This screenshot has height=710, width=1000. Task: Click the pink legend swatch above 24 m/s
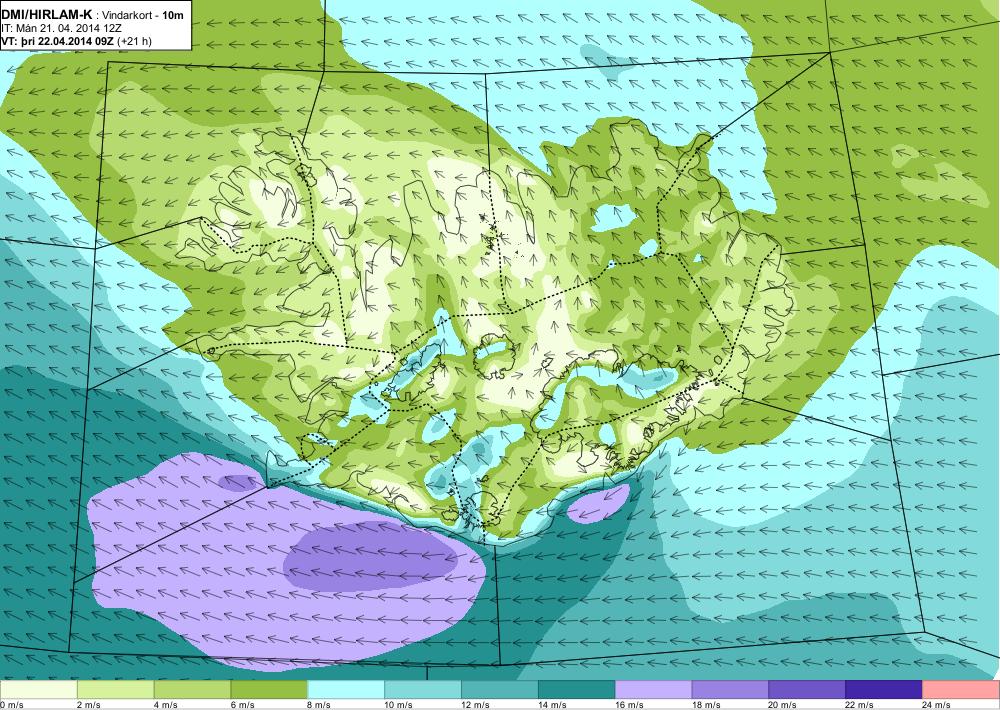pos(961,690)
